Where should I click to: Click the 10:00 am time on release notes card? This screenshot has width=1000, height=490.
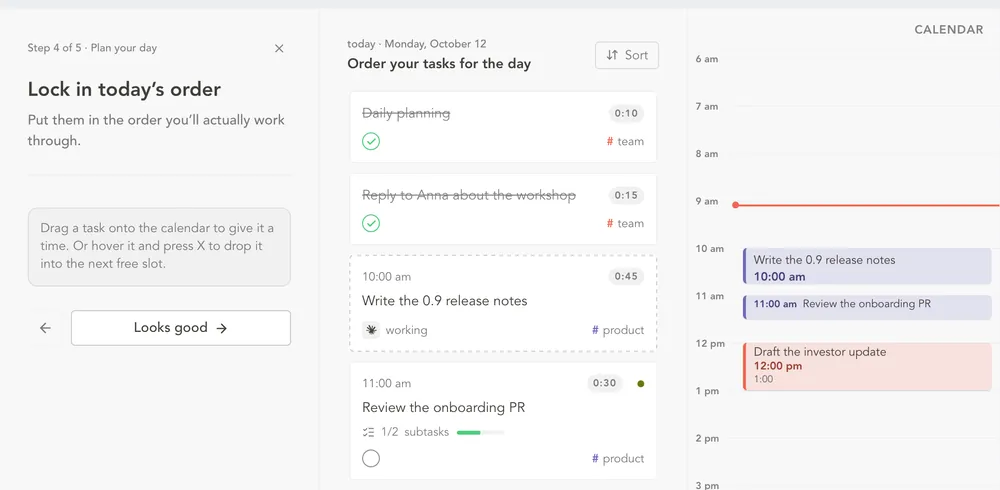(x=386, y=277)
